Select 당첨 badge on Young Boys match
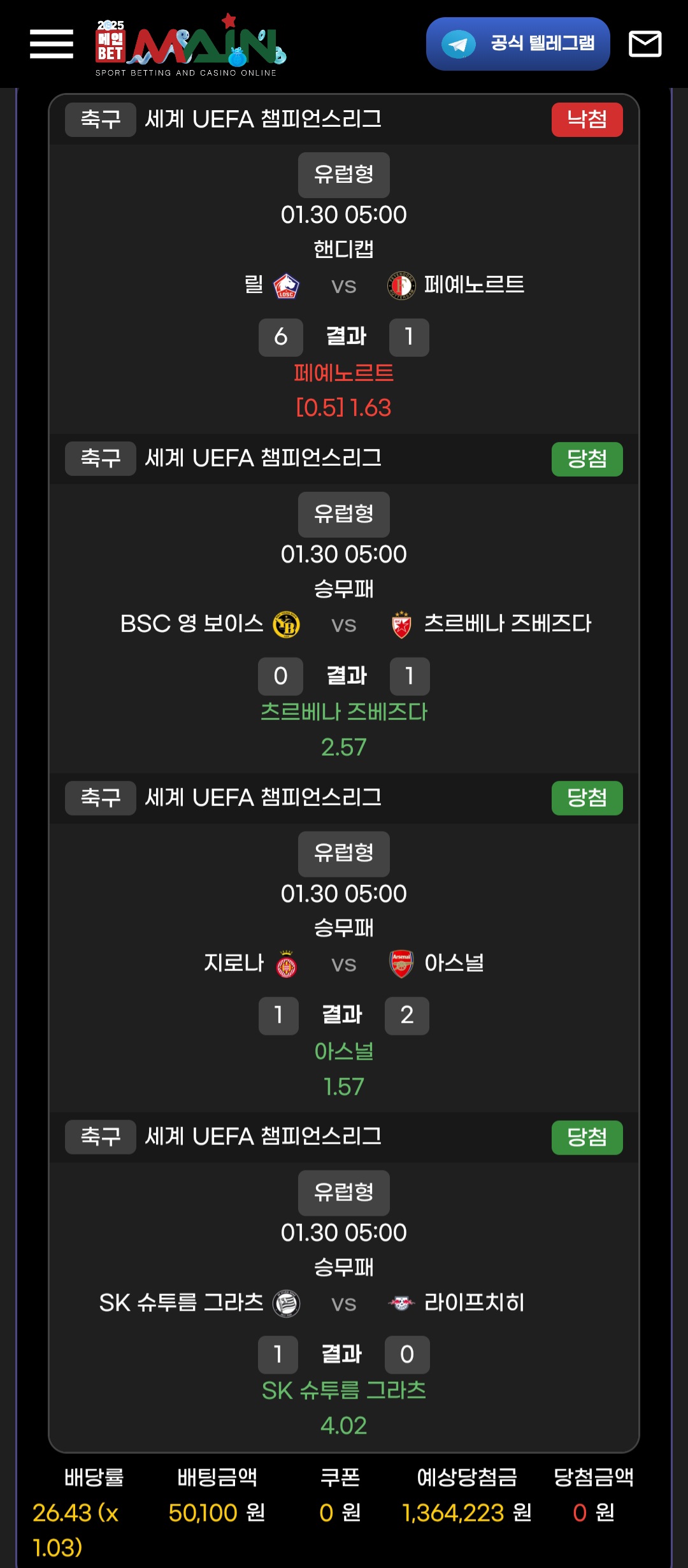688x1568 pixels. pos(587,459)
